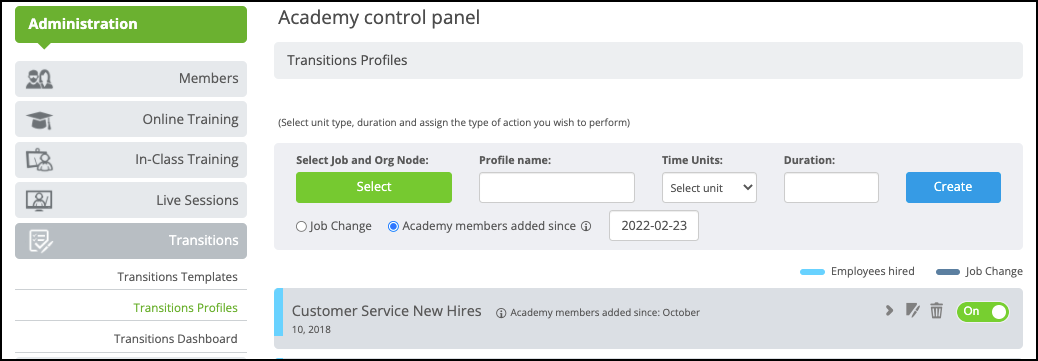Click the green Select job and org button

(x=374, y=187)
